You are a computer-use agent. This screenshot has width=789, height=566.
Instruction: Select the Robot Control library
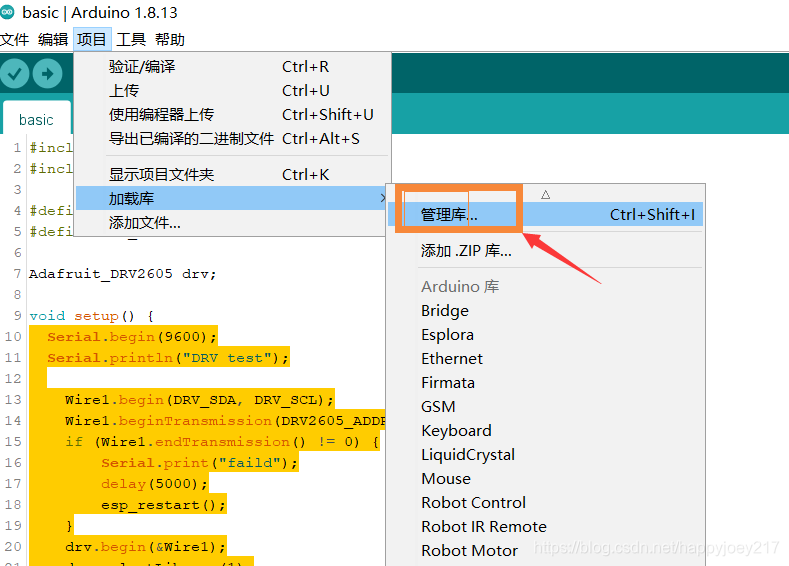[x=546, y=503]
